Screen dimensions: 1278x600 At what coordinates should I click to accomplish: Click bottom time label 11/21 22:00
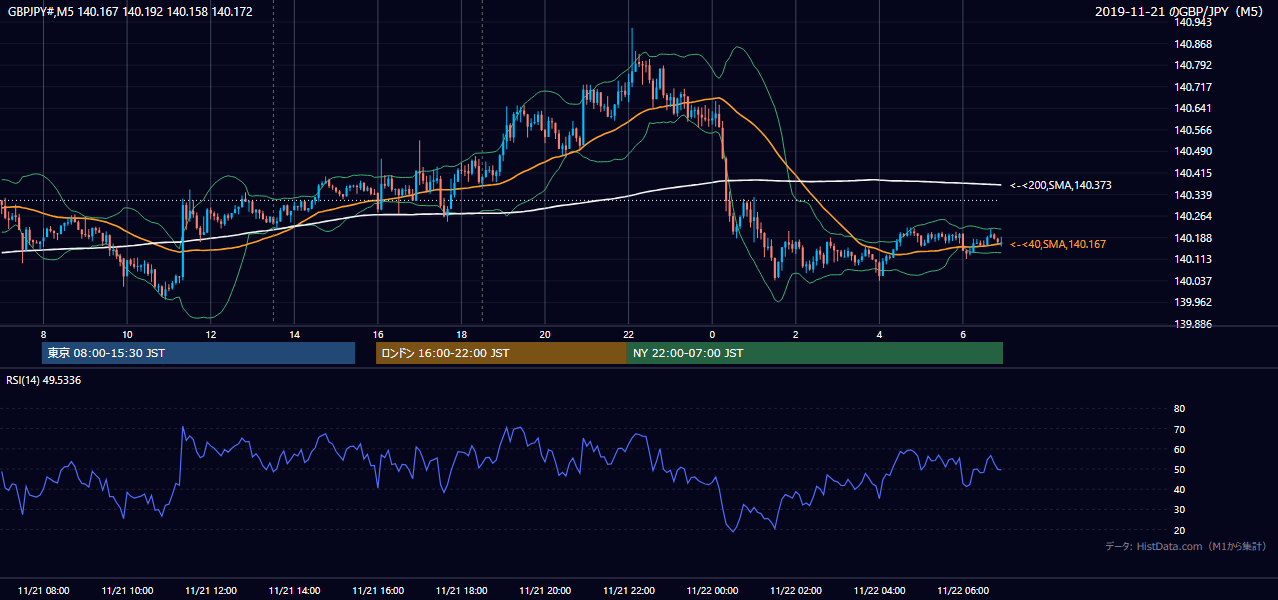point(628,590)
